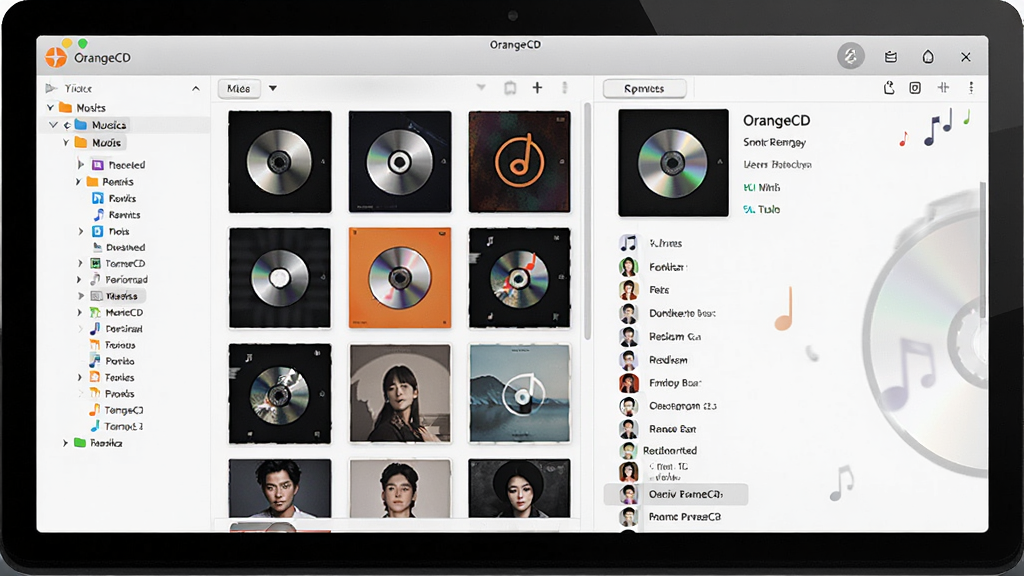1024x576 pixels.
Task: Click the circular sync icon in title bar
Action: [x=851, y=57]
